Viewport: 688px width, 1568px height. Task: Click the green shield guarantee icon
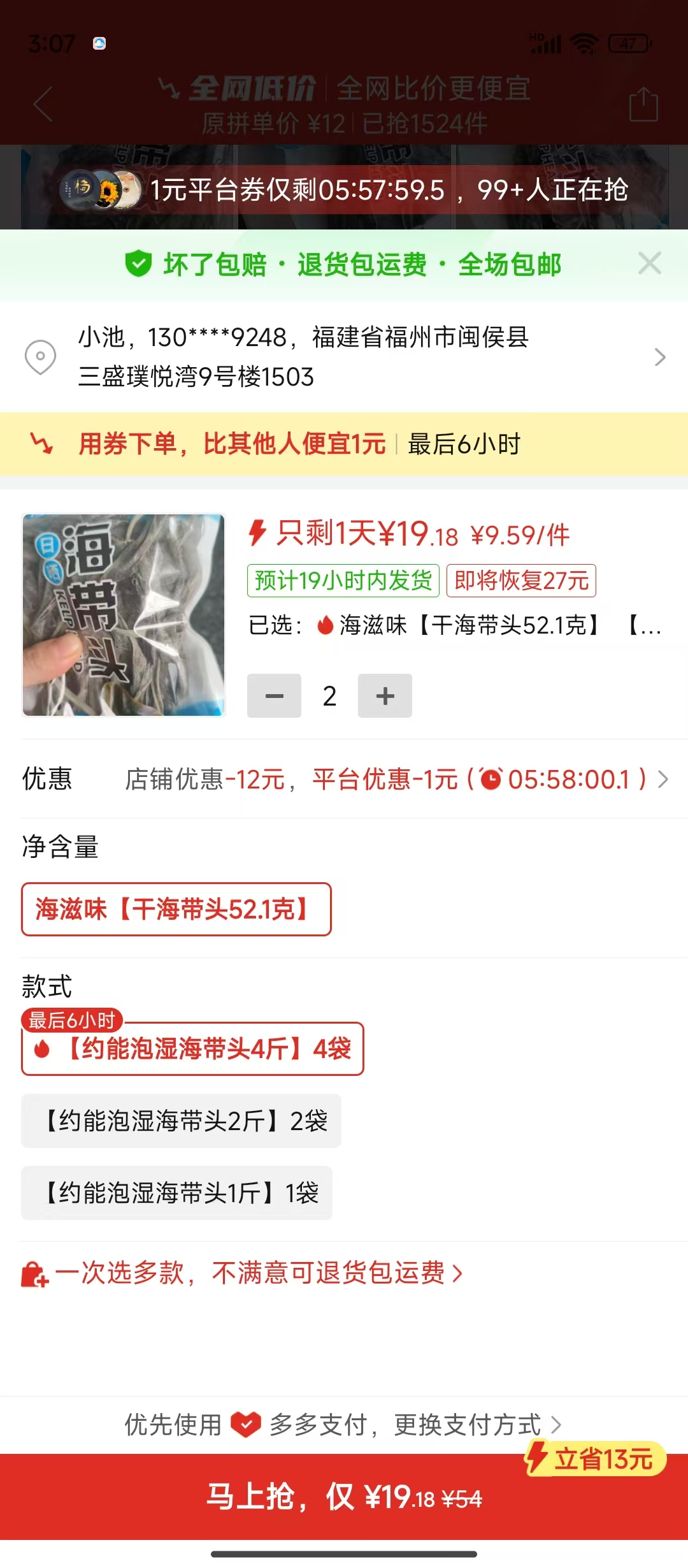138,264
